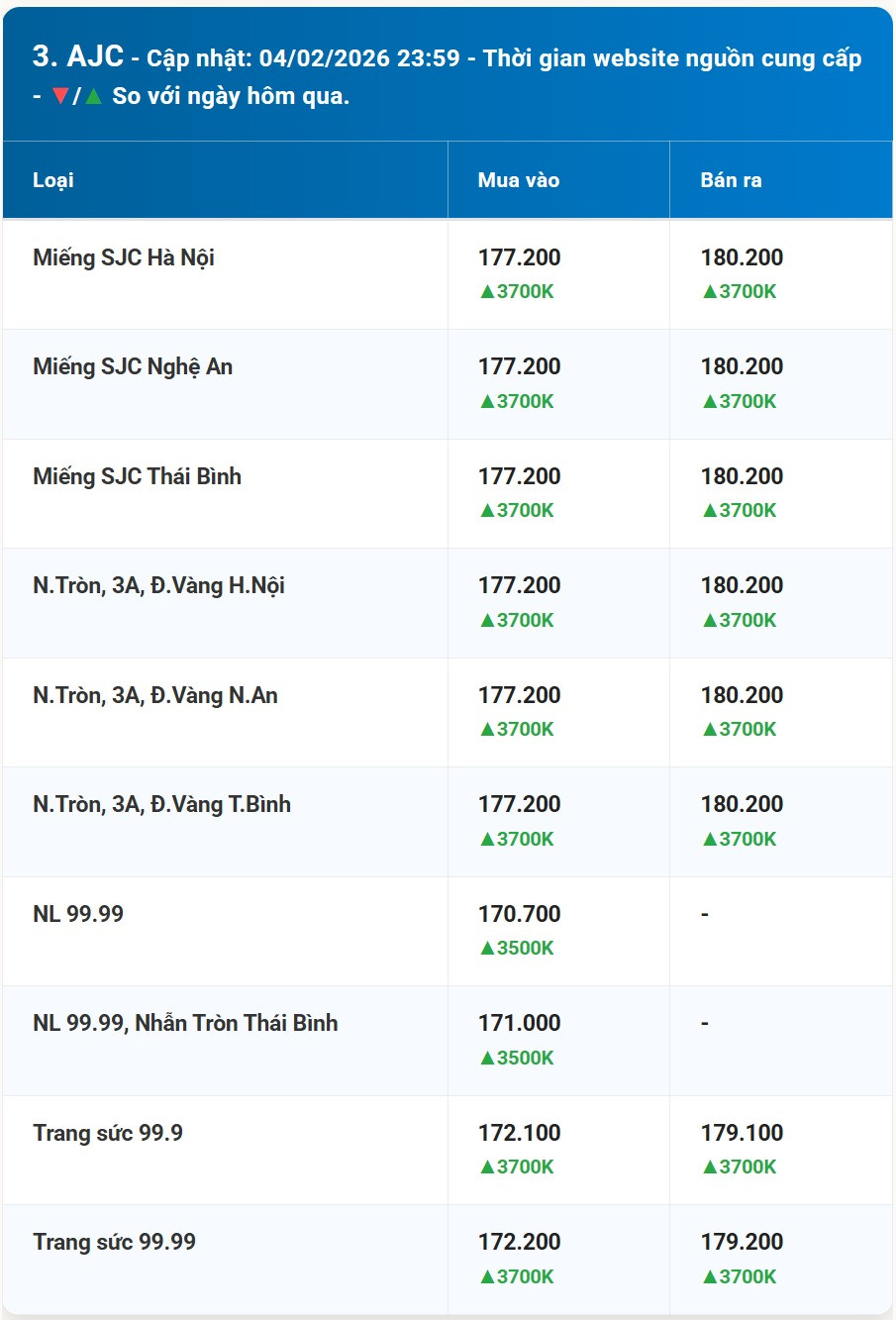Click N.Tròn, 3A, Đ.Vàng N.An label
896x1320 pixels.
(x=155, y=695)
